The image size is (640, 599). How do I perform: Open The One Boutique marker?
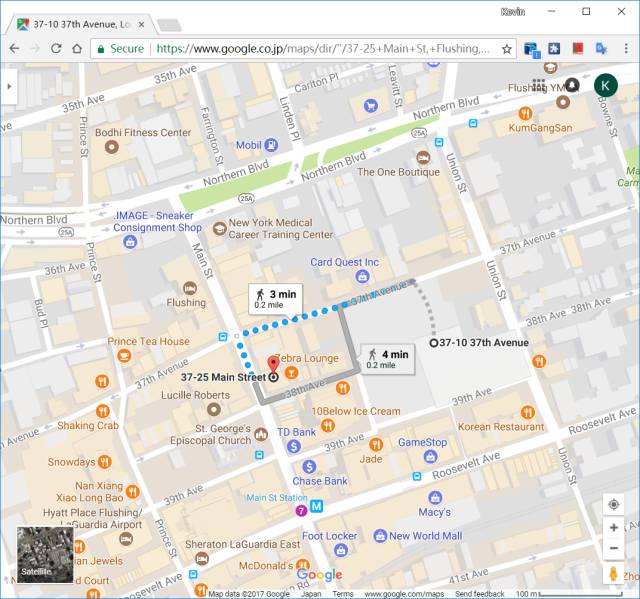coord(423,157)
